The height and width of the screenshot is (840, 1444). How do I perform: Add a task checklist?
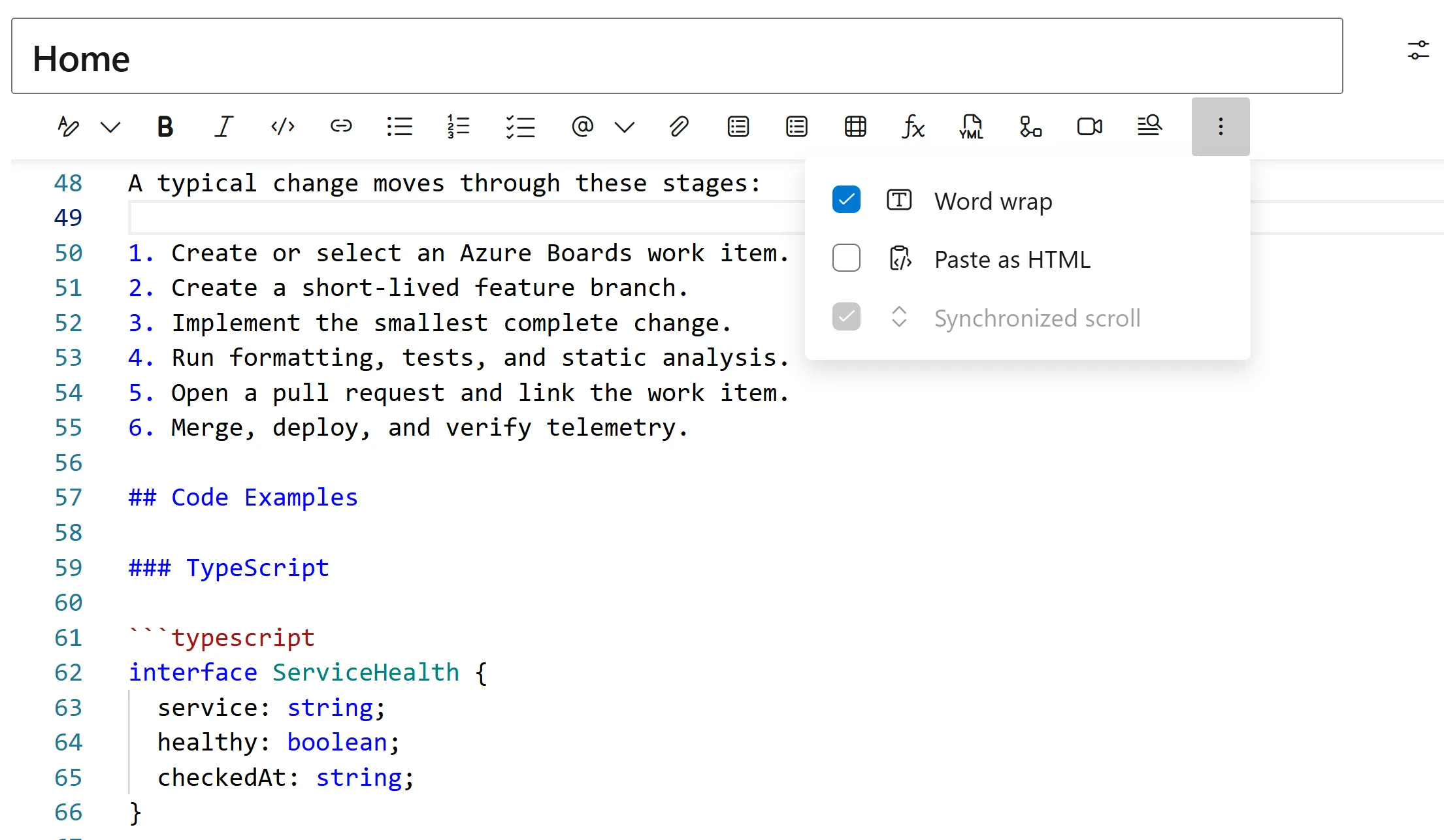click(520, 127)
